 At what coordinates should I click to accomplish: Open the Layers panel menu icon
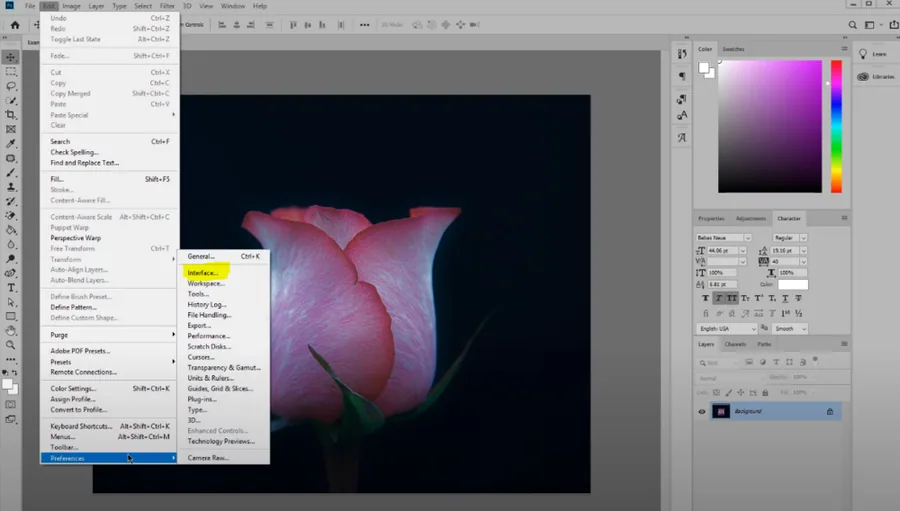point(844,344)
